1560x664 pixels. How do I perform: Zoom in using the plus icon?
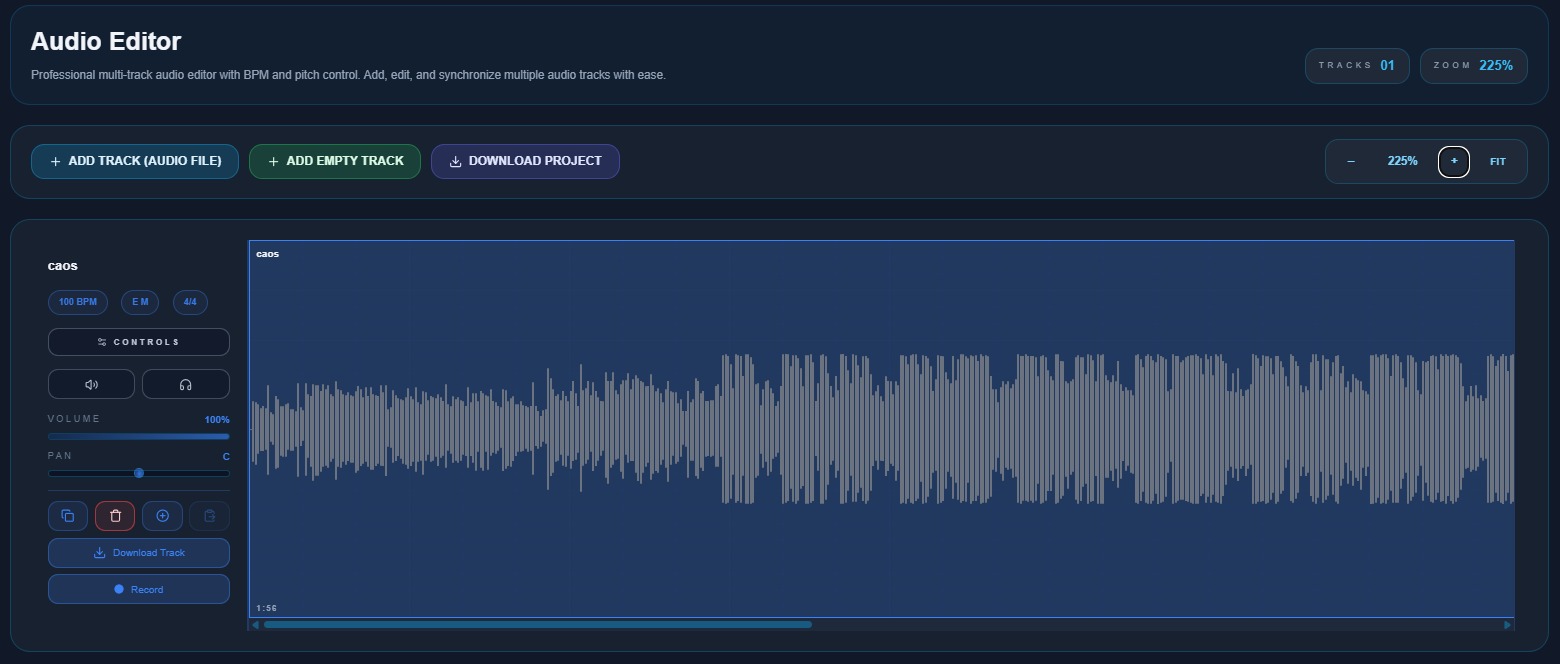tap(1453, 161)
